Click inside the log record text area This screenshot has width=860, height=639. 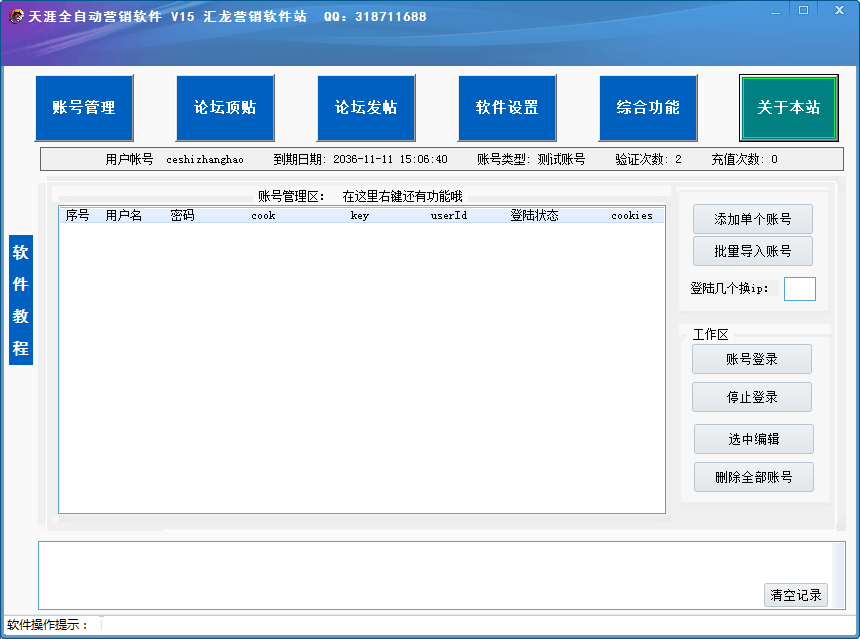(x=400, y=574)
